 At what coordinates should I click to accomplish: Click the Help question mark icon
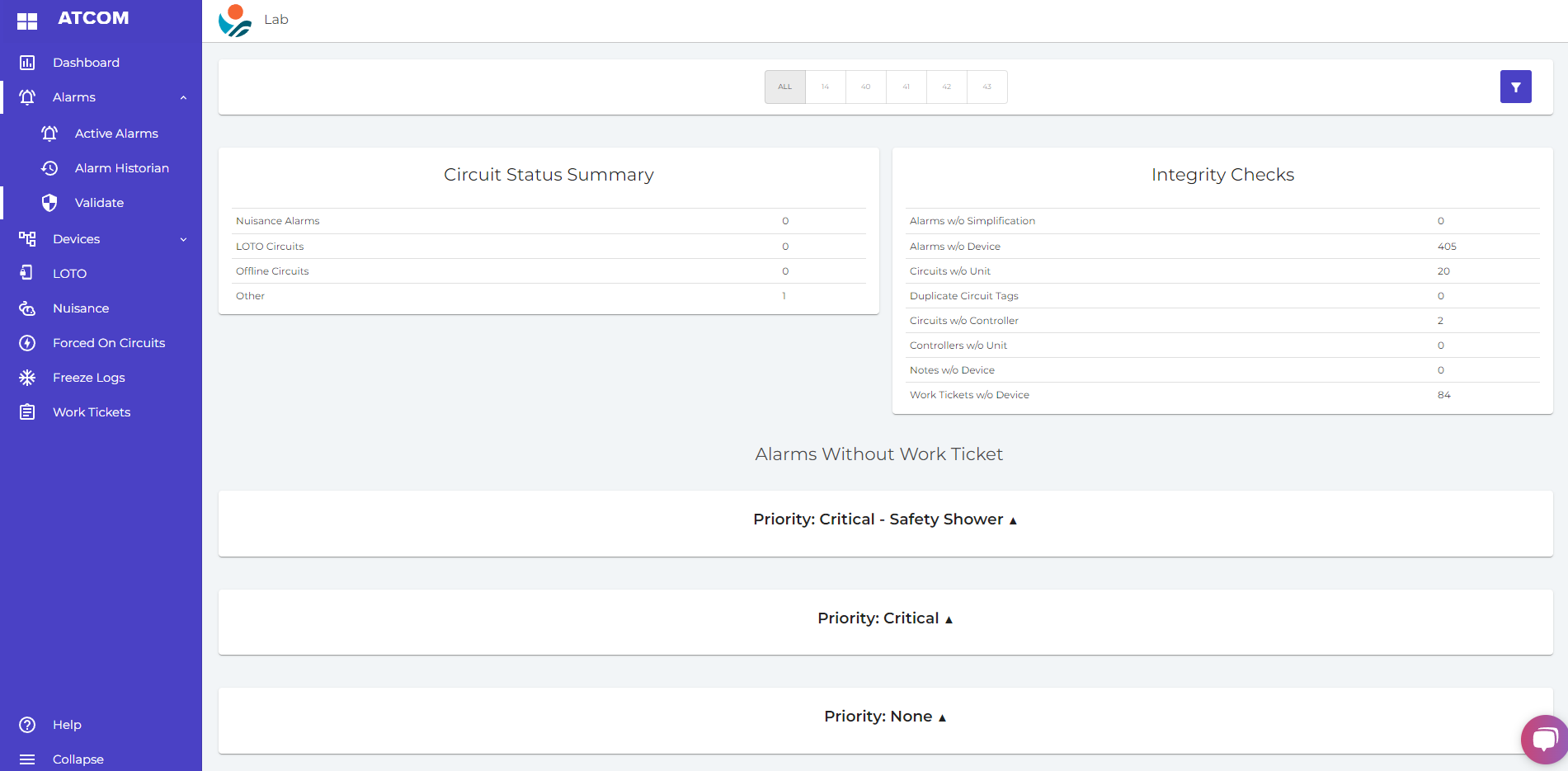point(27,725)
